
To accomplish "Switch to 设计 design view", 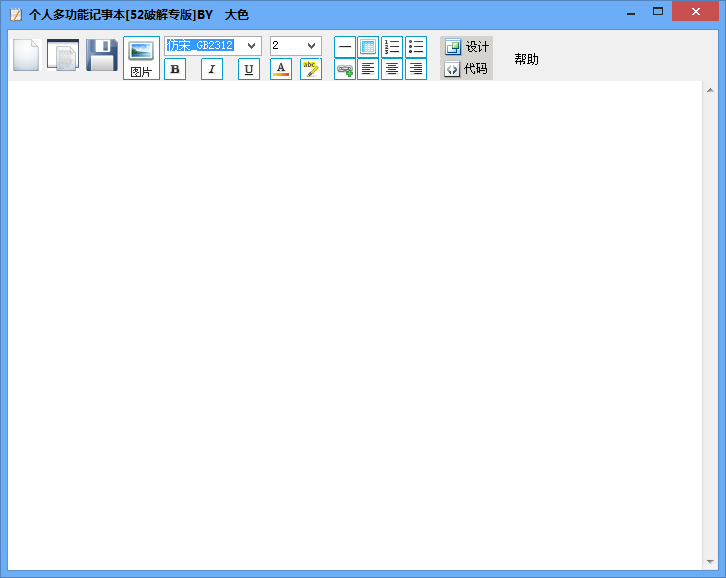I will click(467, 47).
